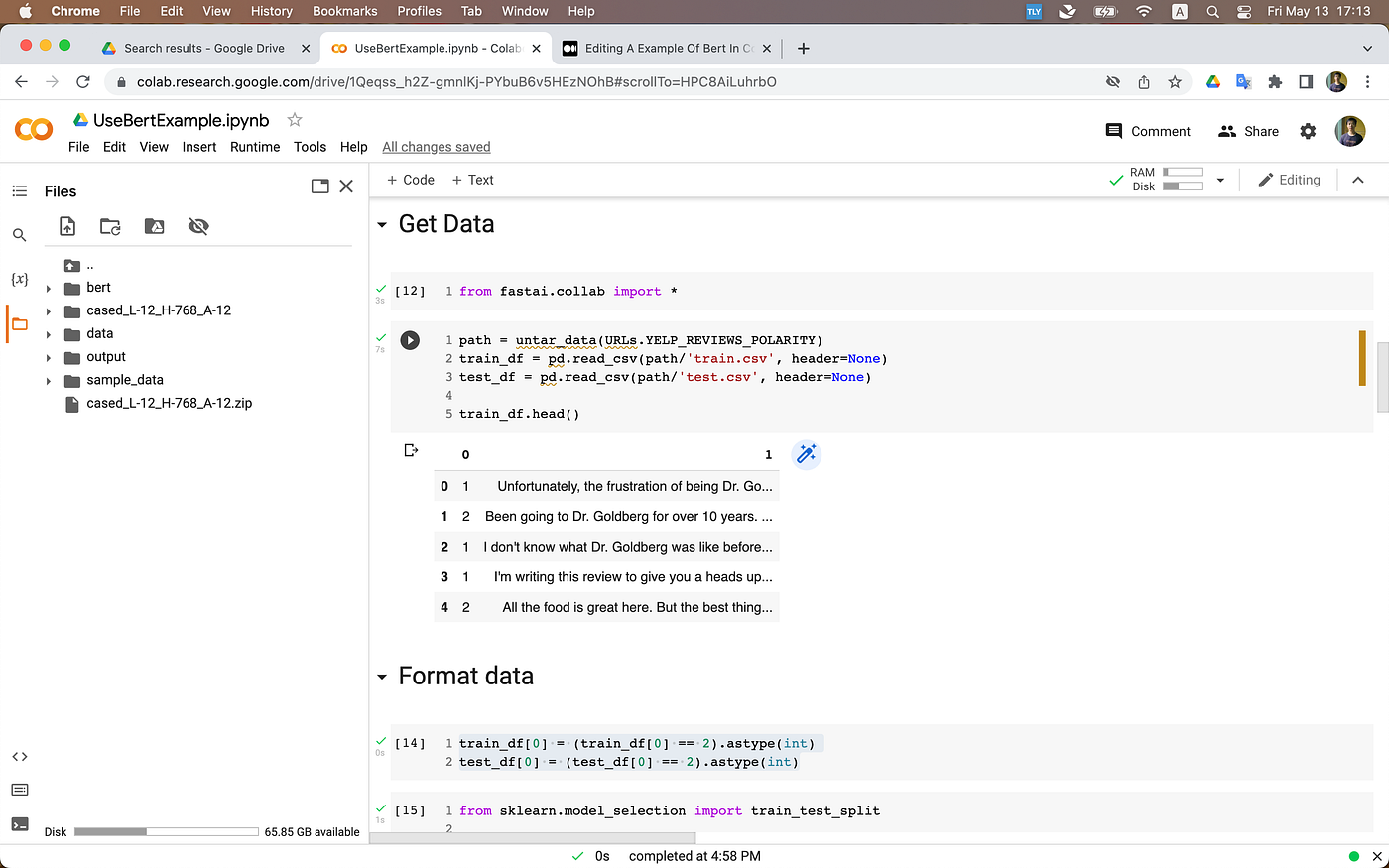
Task: Open the Code snippets panel
Action: [x=19, y=756]
